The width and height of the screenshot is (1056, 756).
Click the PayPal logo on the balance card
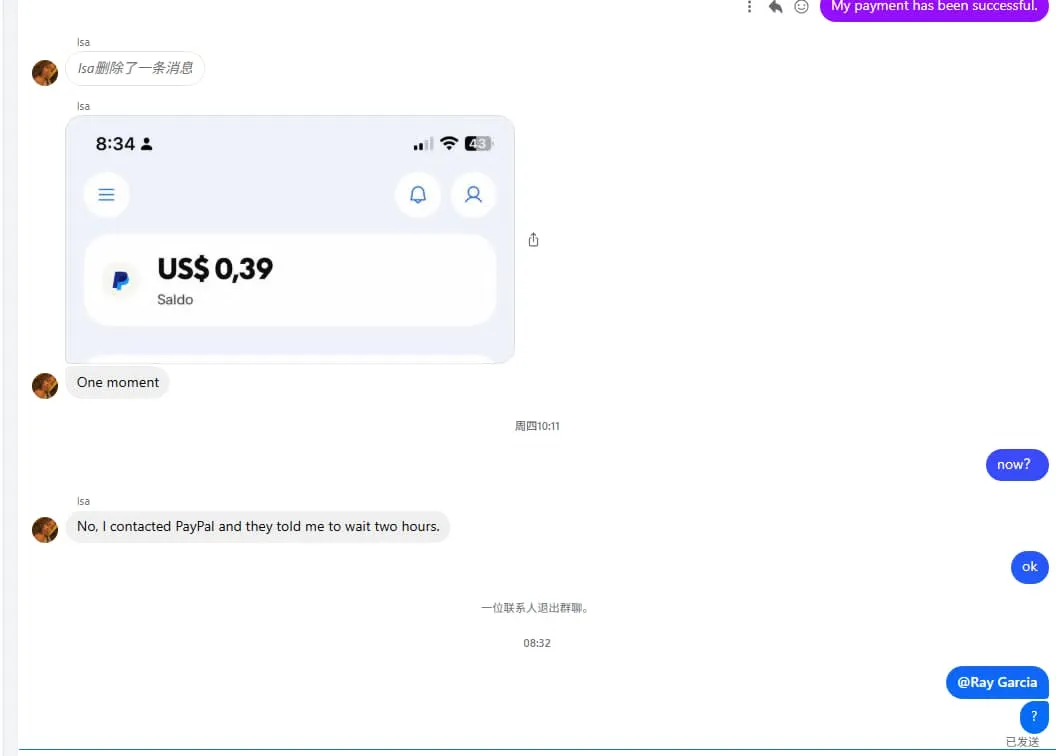121,281
